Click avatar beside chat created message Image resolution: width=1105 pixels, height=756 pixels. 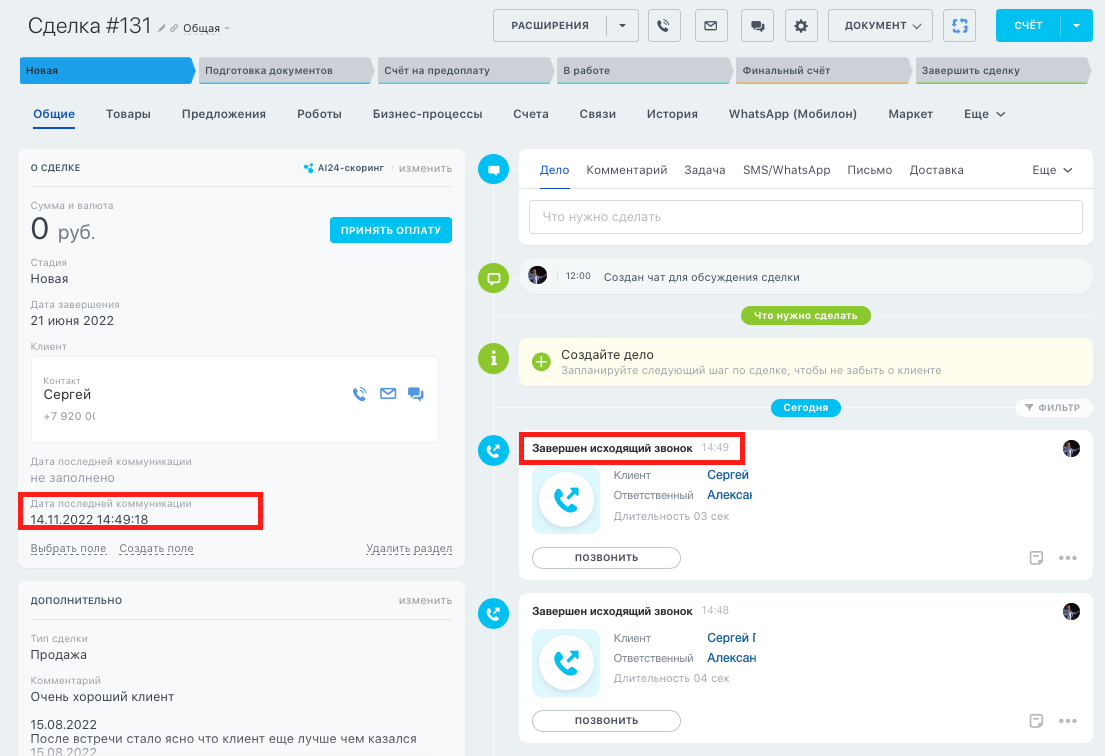(538, 275)
